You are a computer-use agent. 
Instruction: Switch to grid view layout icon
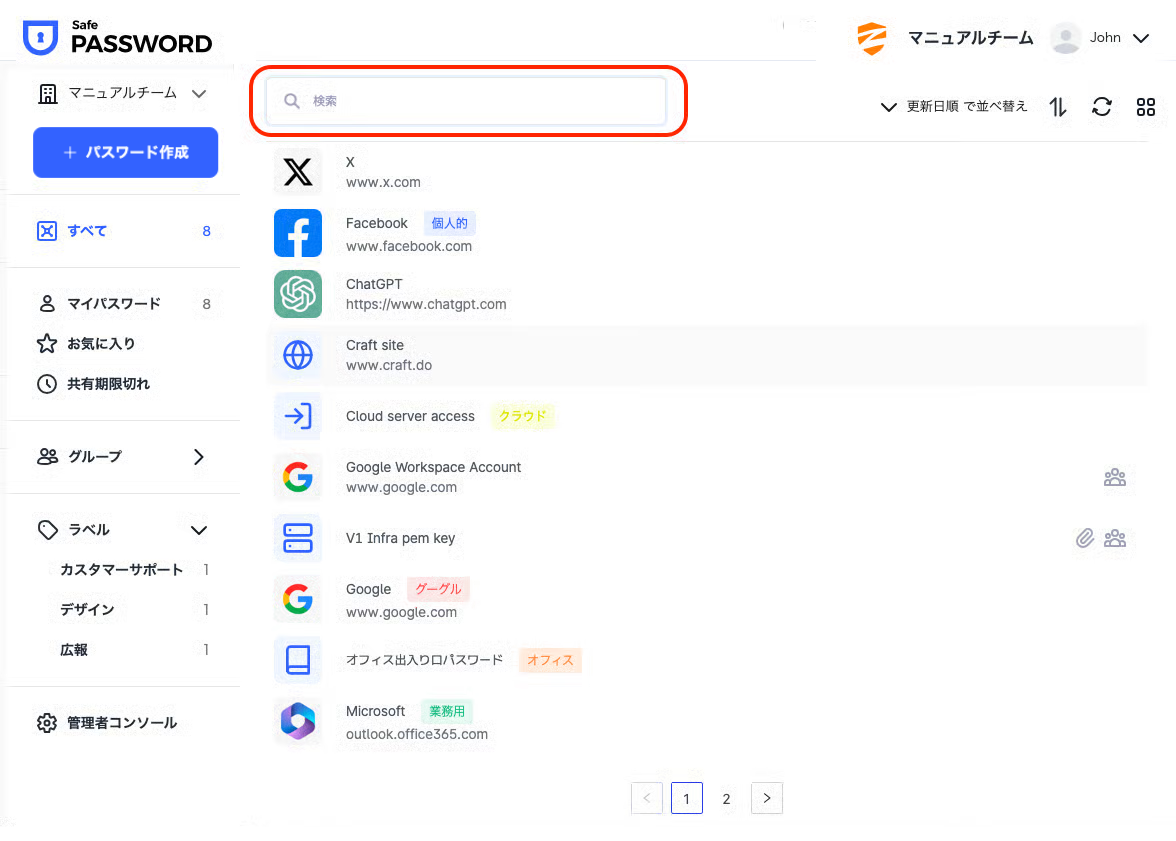click(x=1146, y=107)
